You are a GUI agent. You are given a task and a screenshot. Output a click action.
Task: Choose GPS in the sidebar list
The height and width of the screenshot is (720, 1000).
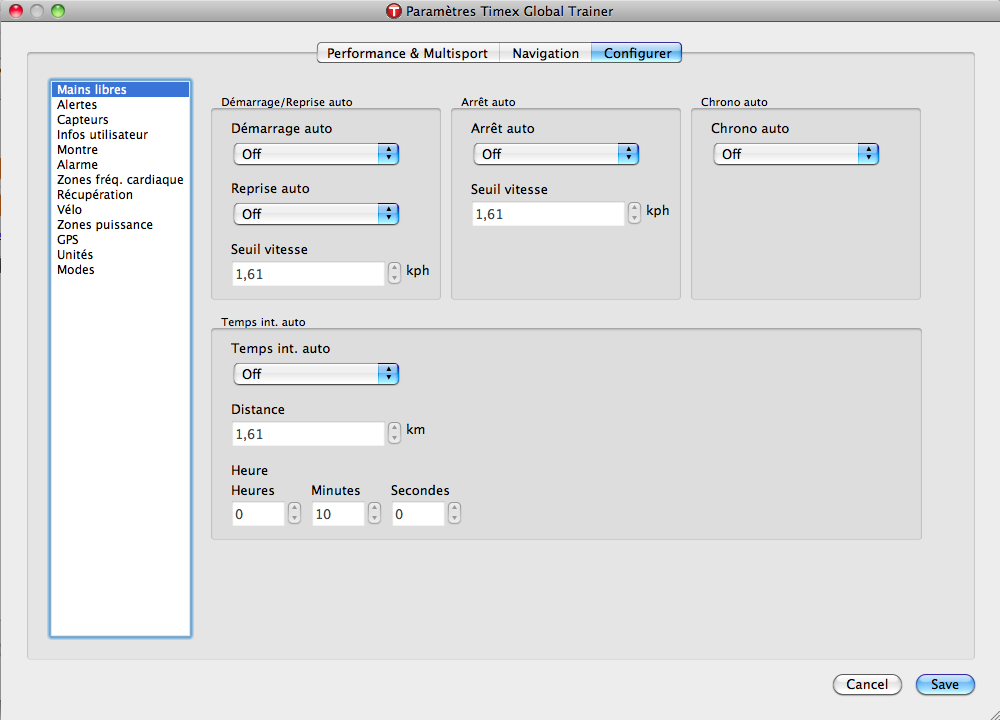68,240
